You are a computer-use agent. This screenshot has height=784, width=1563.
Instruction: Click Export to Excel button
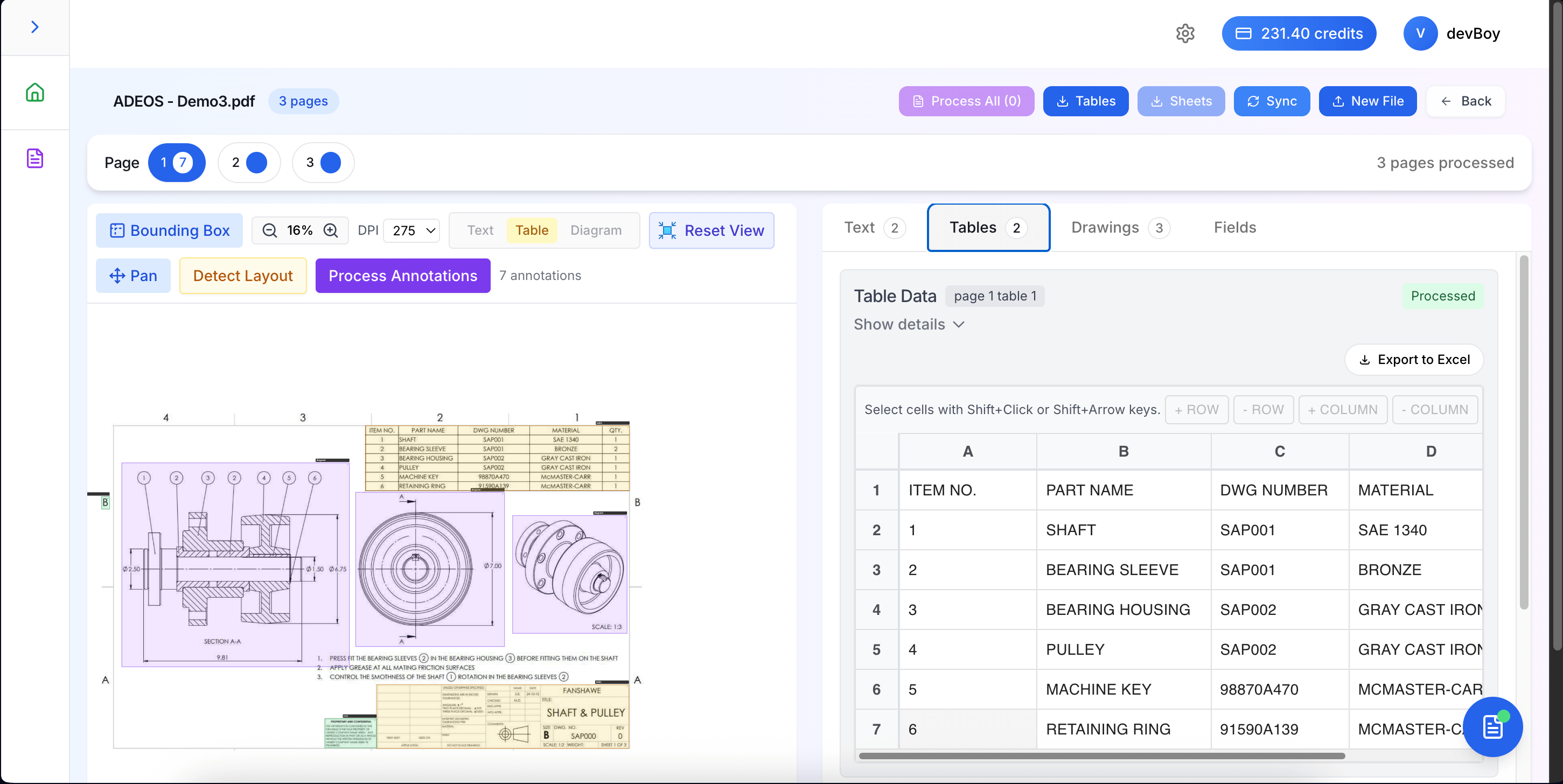point(1414,360)
